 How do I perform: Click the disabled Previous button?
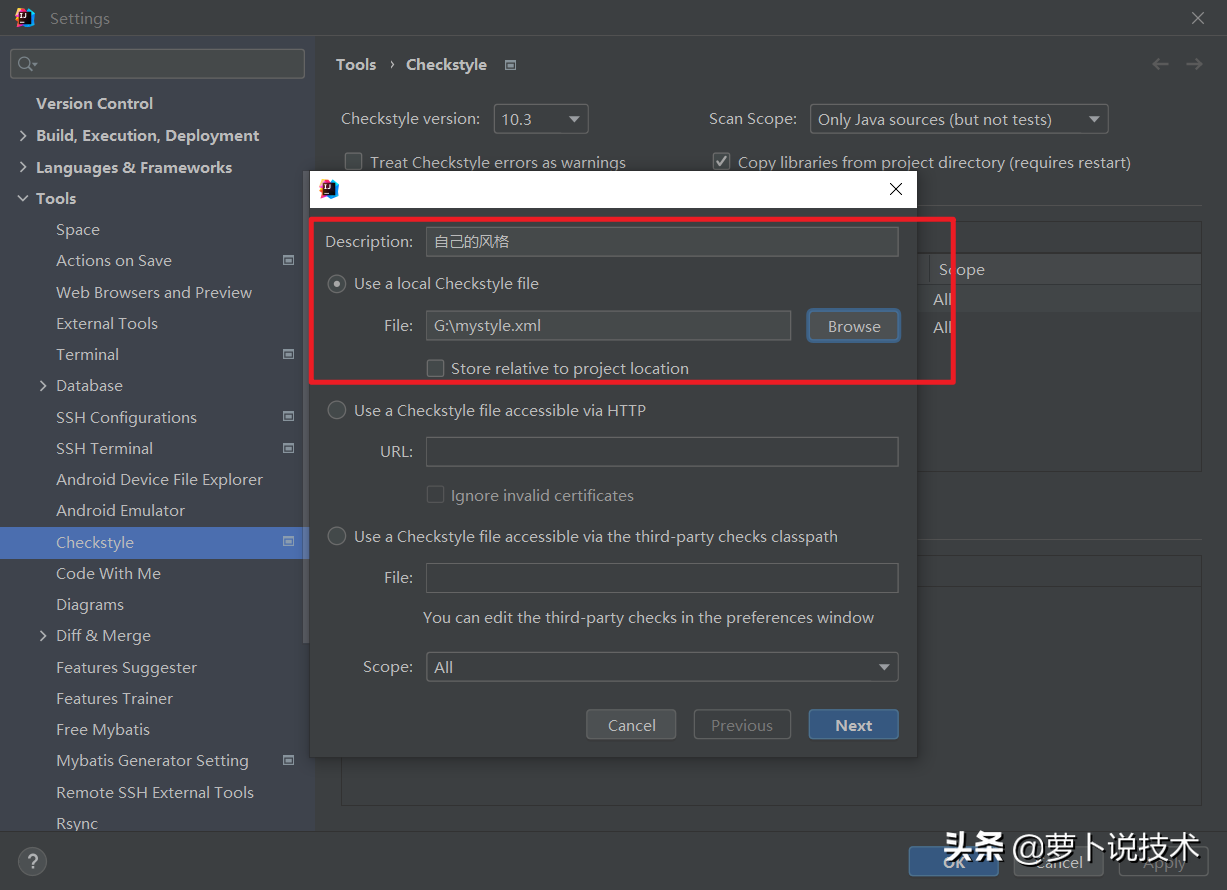click(742, 725)
